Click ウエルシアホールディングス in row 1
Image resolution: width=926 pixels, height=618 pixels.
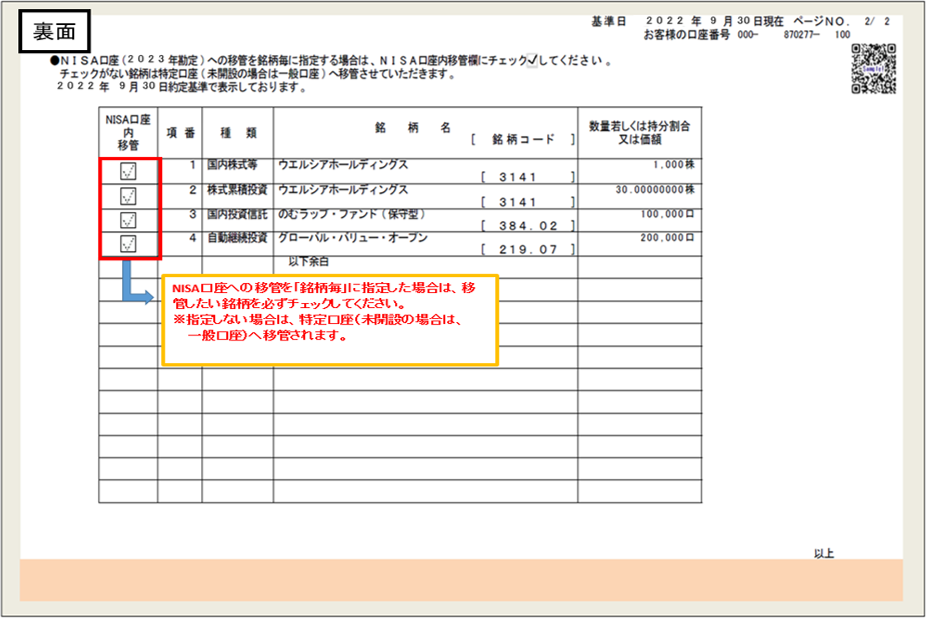(x=343, y=164)
